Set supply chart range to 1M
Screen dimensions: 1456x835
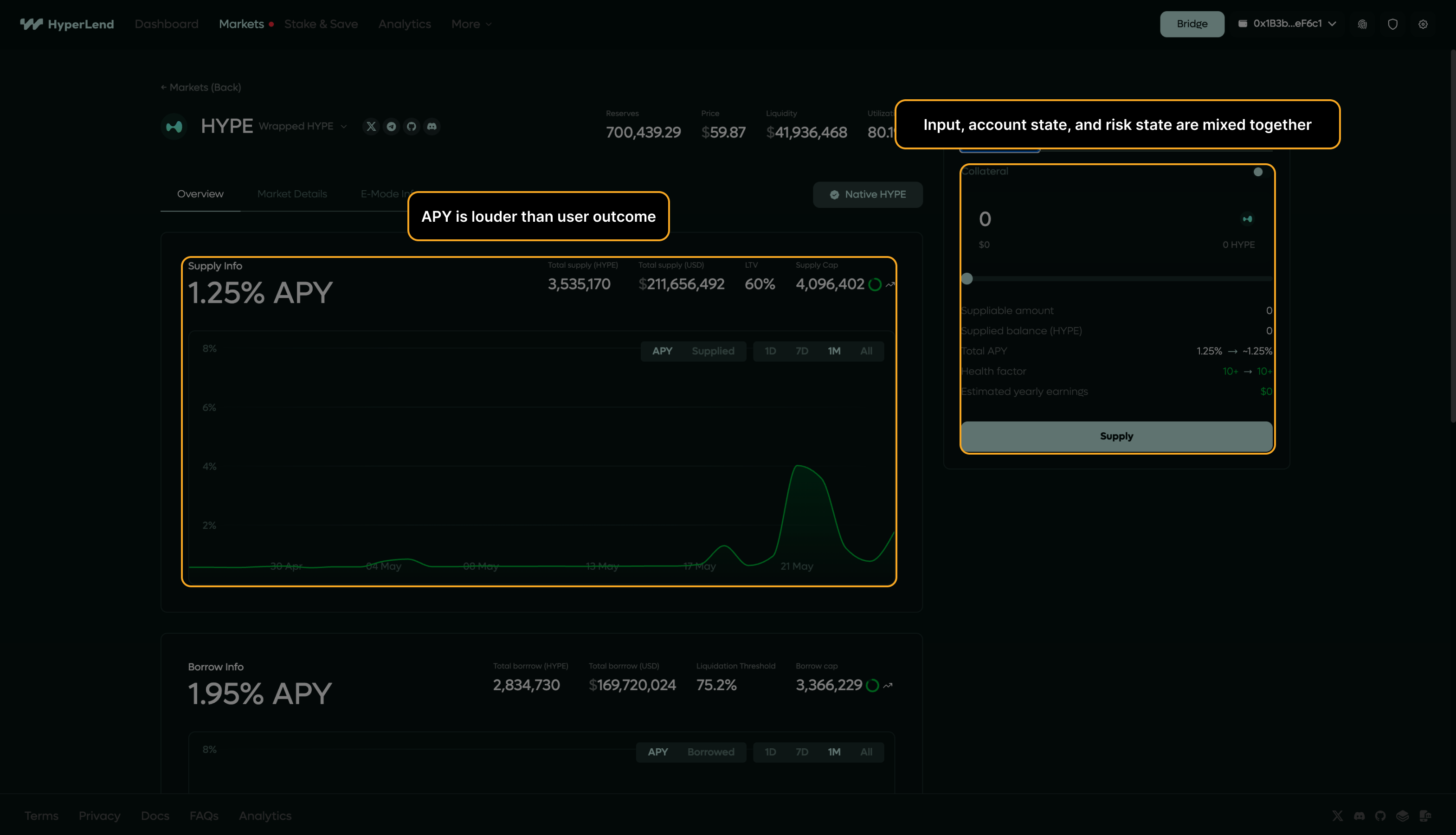(834, 351)
